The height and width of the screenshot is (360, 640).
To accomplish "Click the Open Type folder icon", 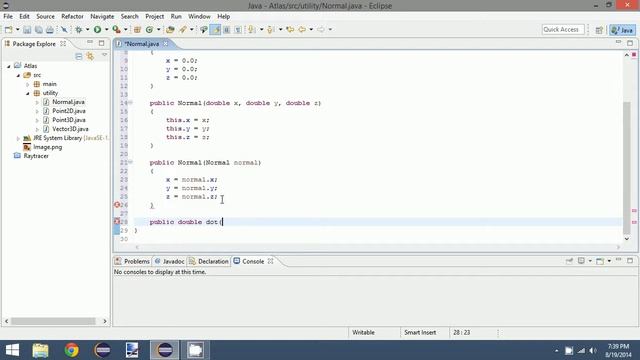I will 170,29.
